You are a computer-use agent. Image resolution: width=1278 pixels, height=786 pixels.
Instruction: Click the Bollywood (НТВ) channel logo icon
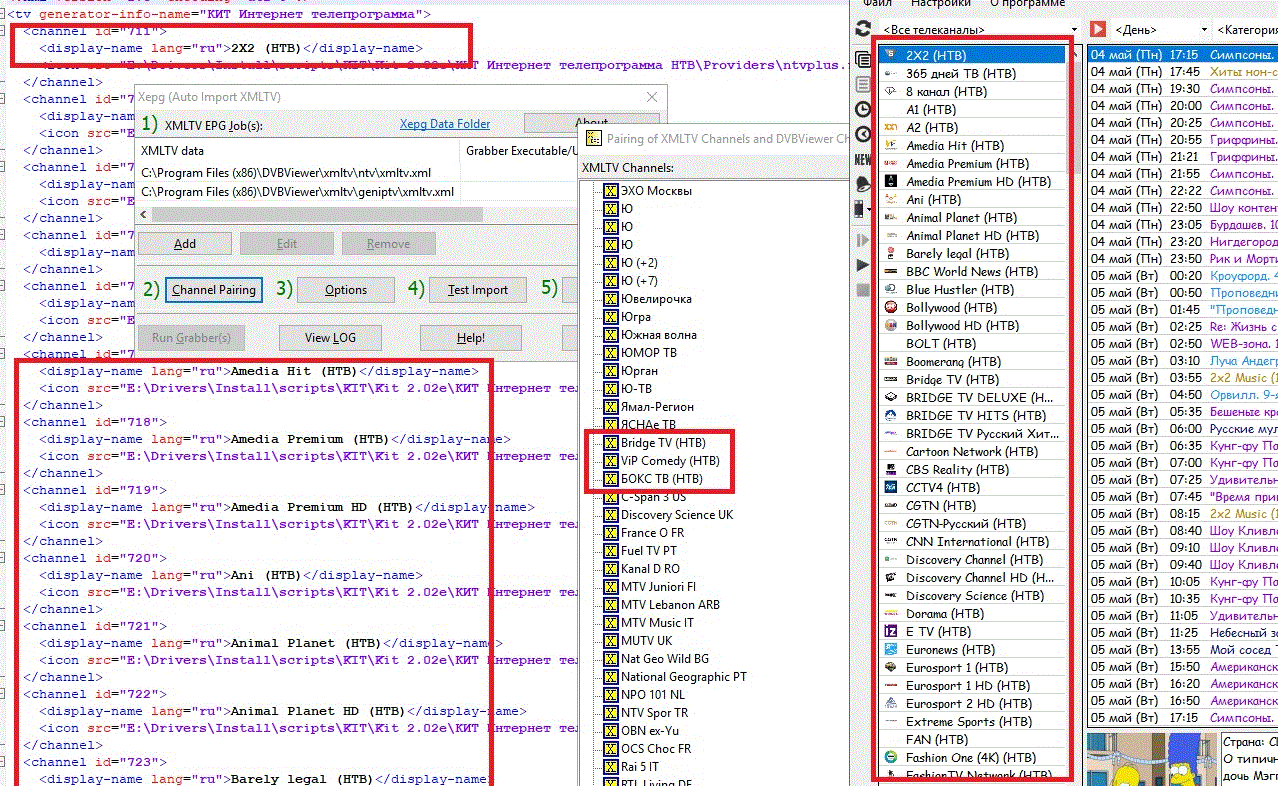[x=891, y=308]
